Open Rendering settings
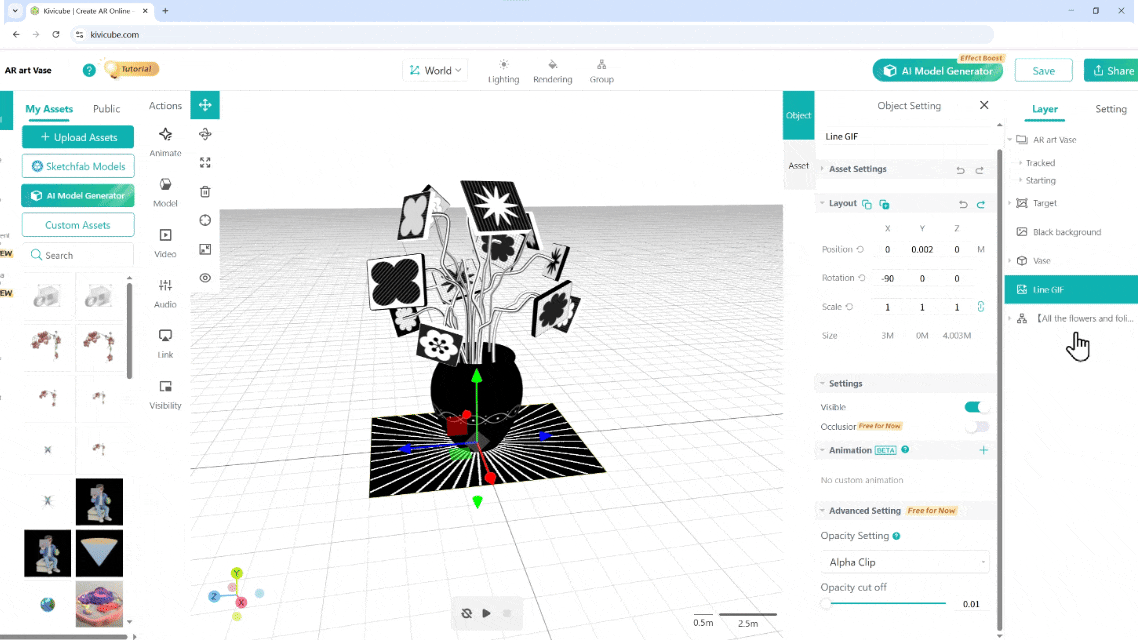 coord(552,71)
